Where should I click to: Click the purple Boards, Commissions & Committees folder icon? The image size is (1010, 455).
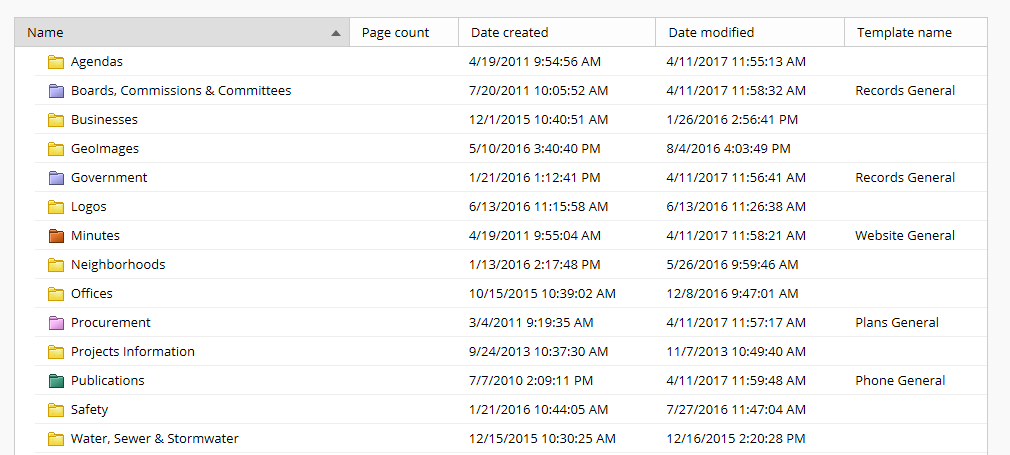point(56,91)
